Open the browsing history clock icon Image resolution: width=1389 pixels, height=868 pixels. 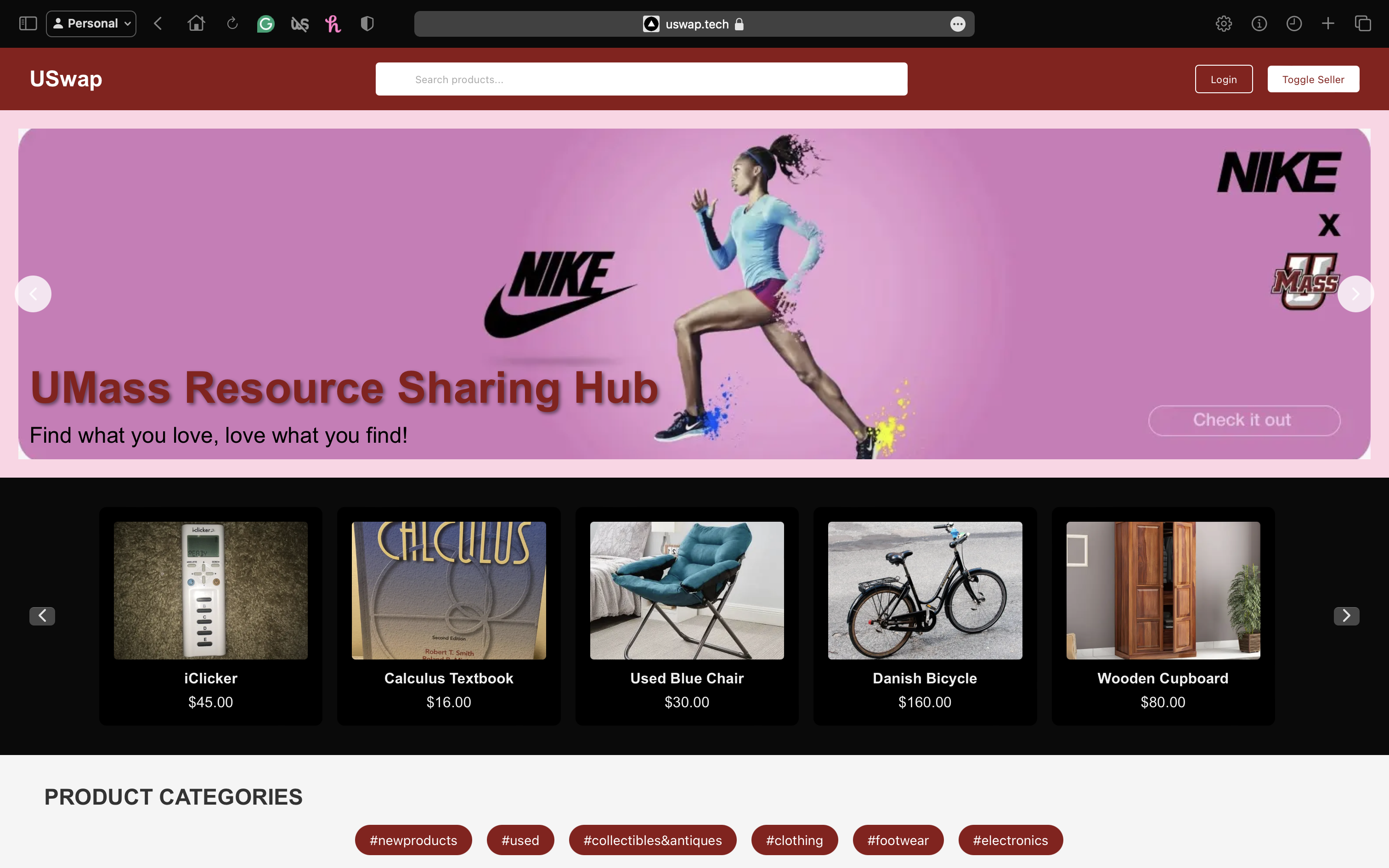[x=1294, y=24]
